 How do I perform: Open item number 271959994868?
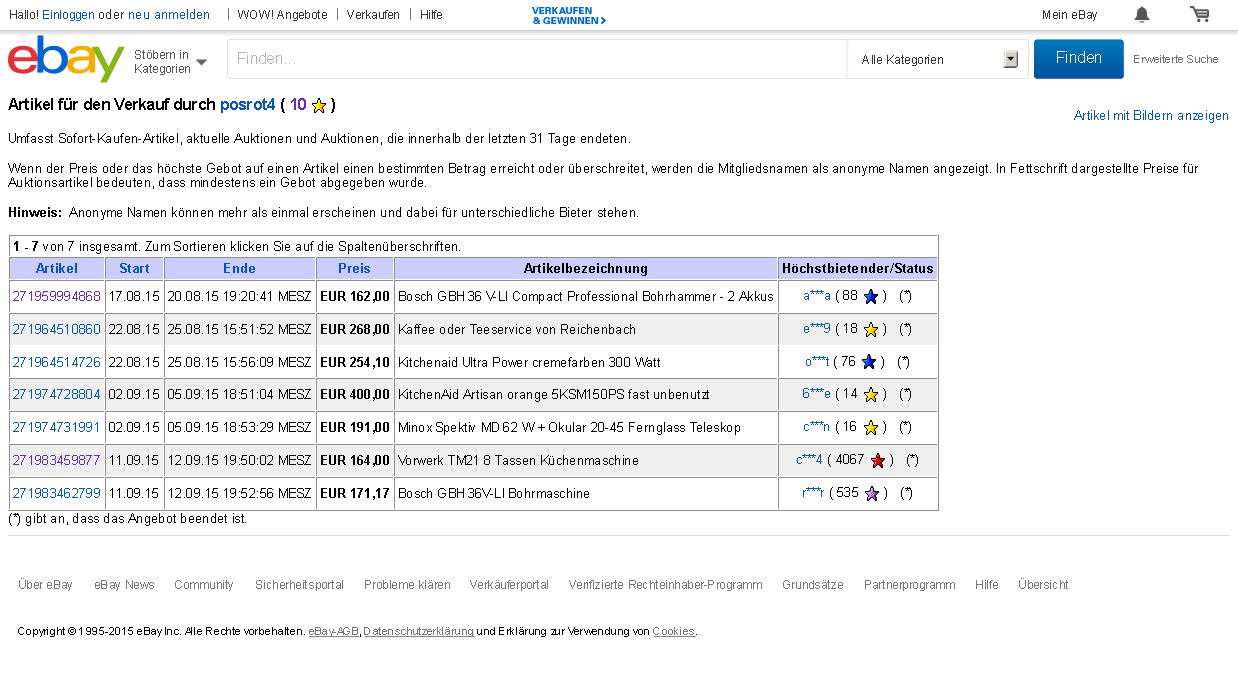click(56, 297)
